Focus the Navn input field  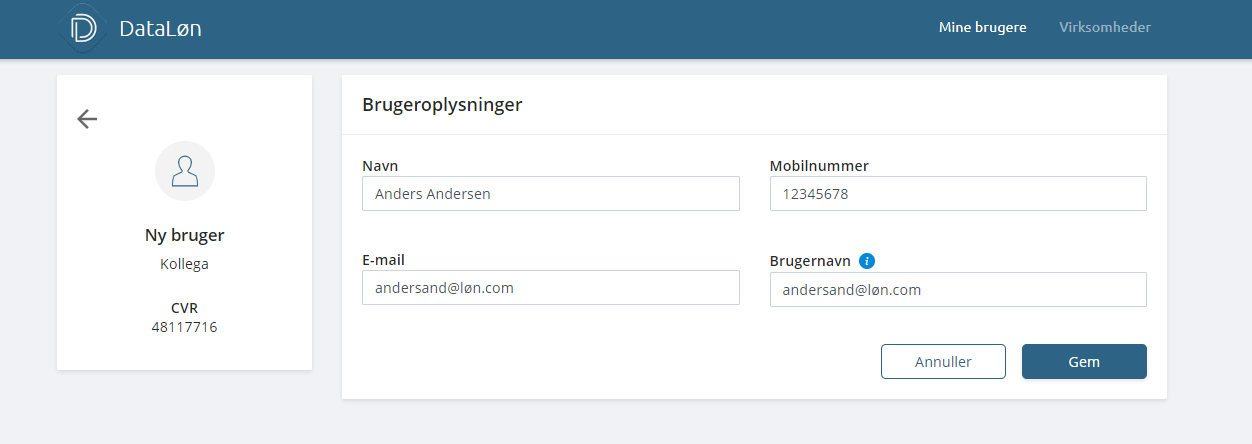click(550, 194)
